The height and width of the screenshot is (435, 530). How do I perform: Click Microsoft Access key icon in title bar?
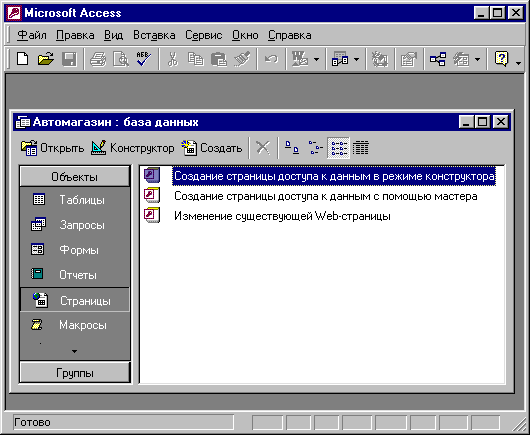coord(14,13)
